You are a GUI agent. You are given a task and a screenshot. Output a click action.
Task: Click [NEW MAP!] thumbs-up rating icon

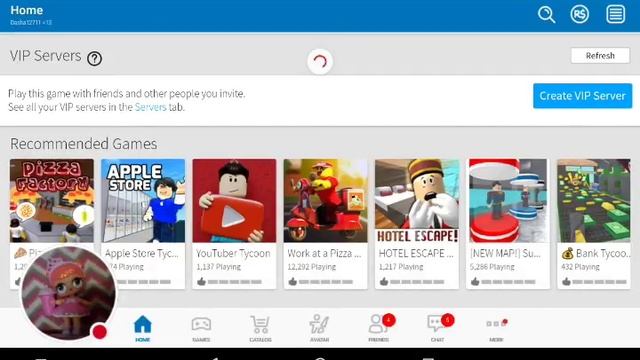coord(475,282)
